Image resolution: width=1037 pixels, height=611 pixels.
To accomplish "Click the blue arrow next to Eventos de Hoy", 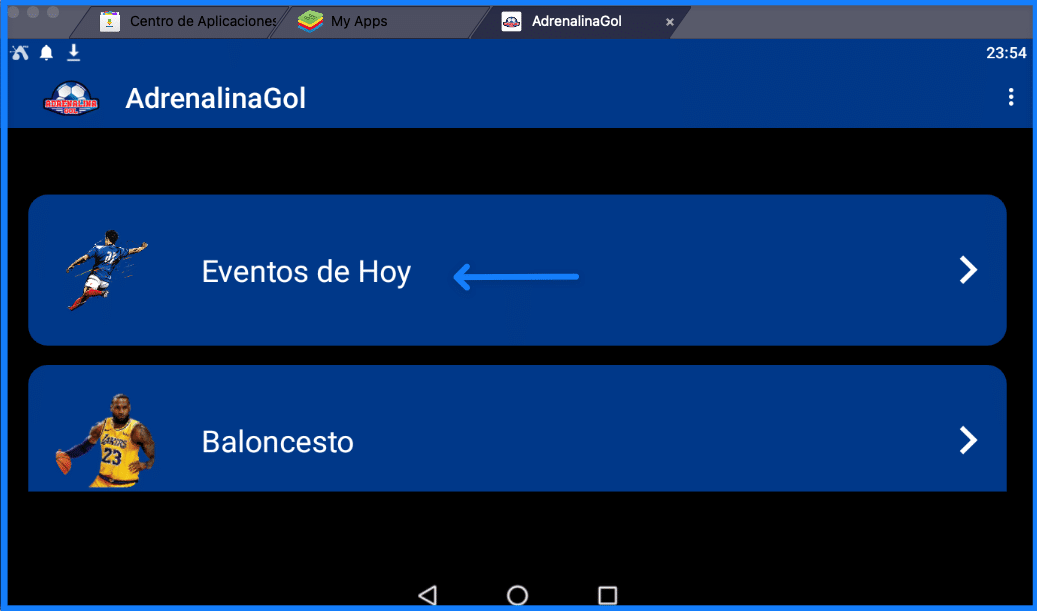I will pos(515,276).
